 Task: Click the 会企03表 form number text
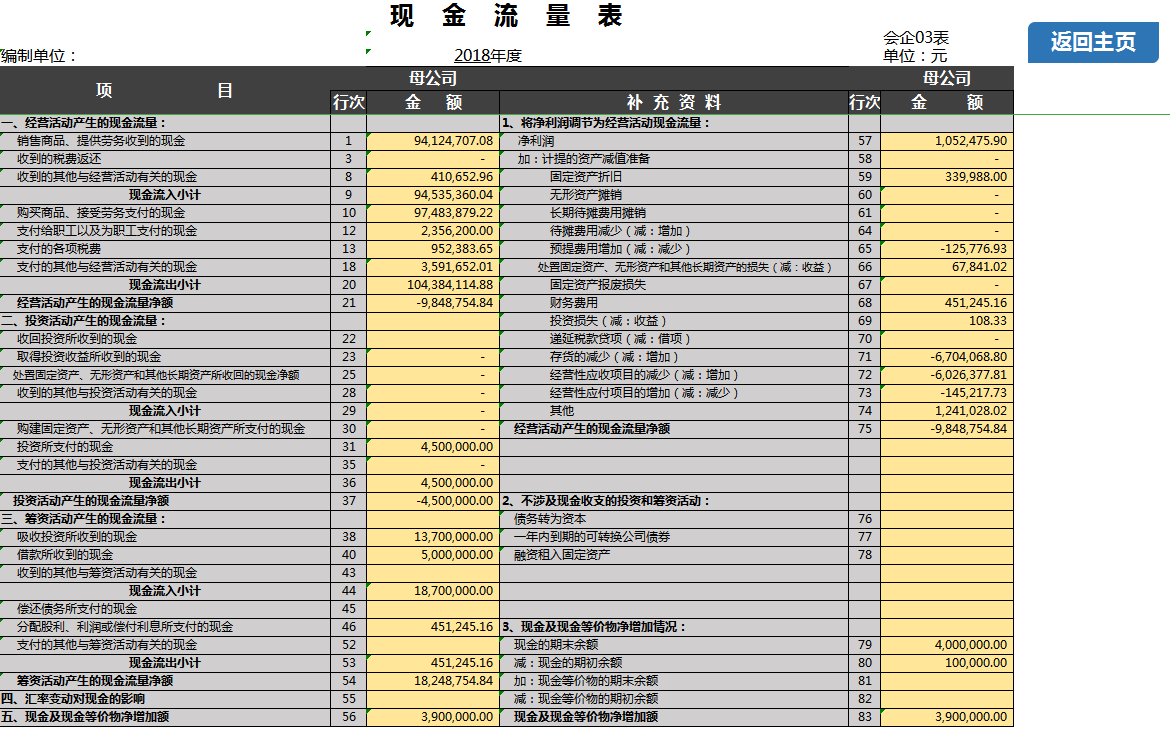pos(915,38)
